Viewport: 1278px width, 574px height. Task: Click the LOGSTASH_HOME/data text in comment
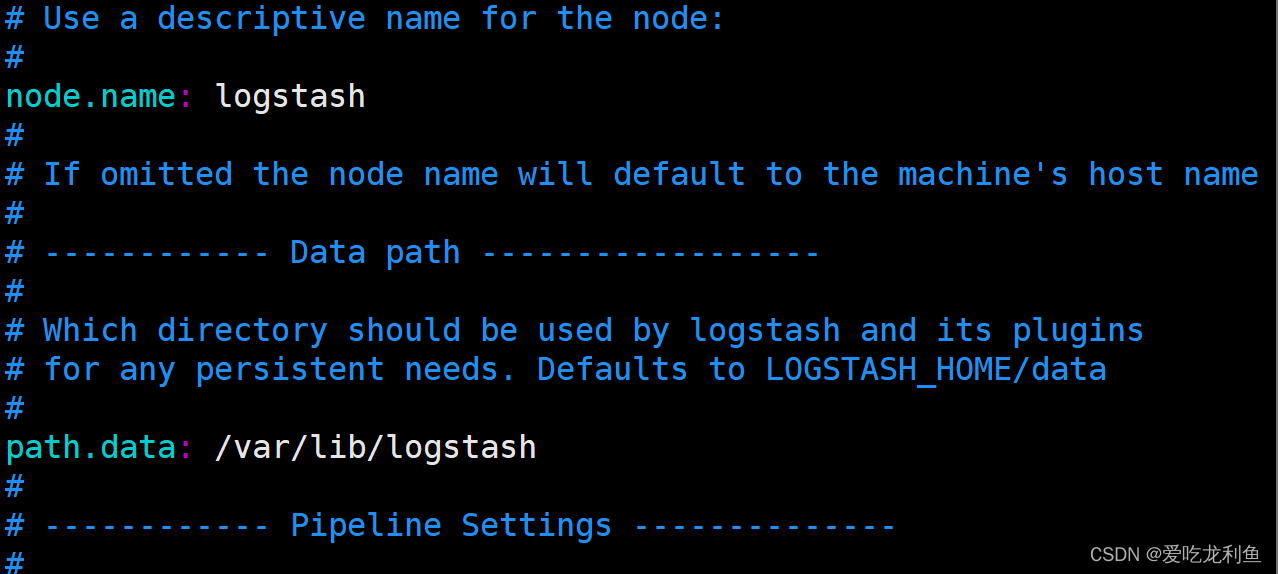(x=936, y=370)
